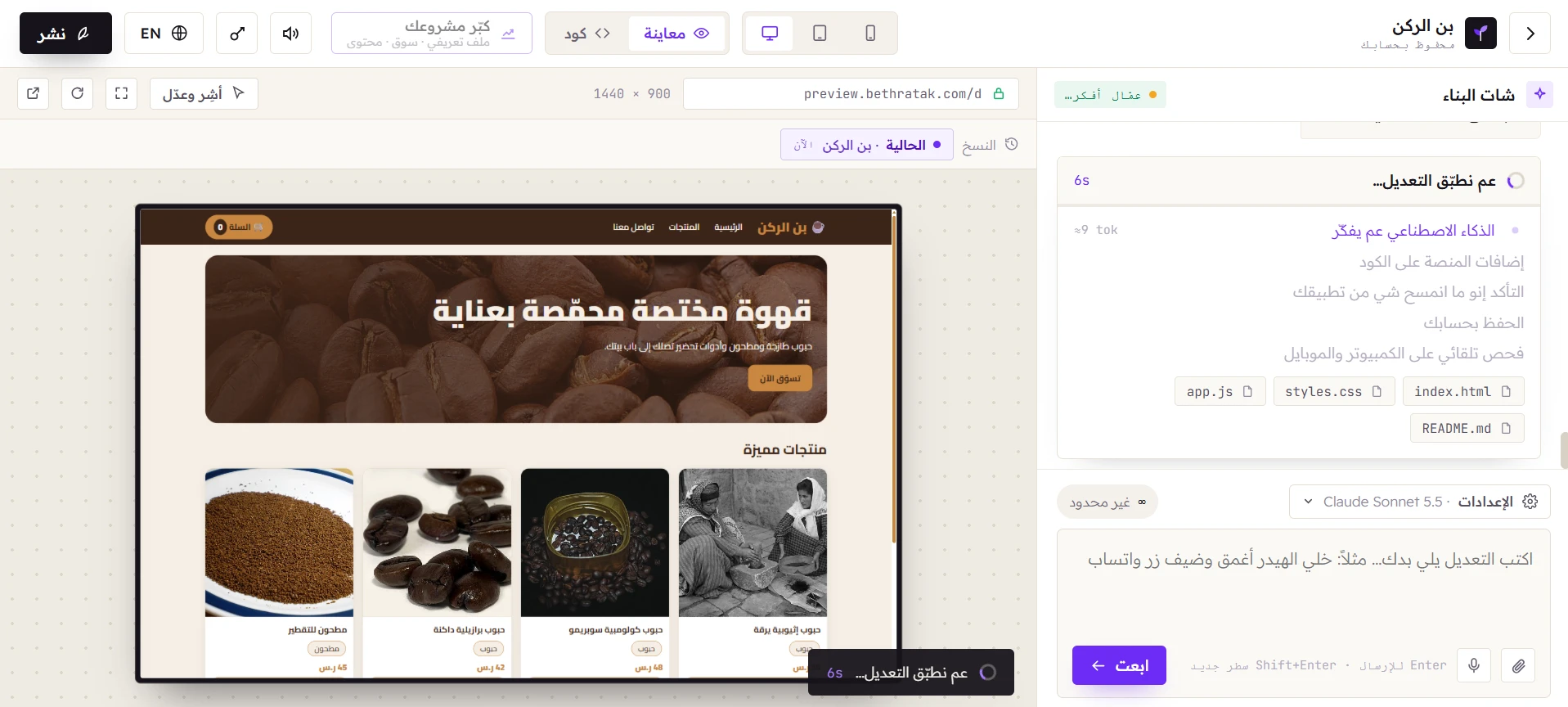The height and width of the screenshot is (707, 1568).
Task: Select the tablet device view
Action: click(820, 34)
